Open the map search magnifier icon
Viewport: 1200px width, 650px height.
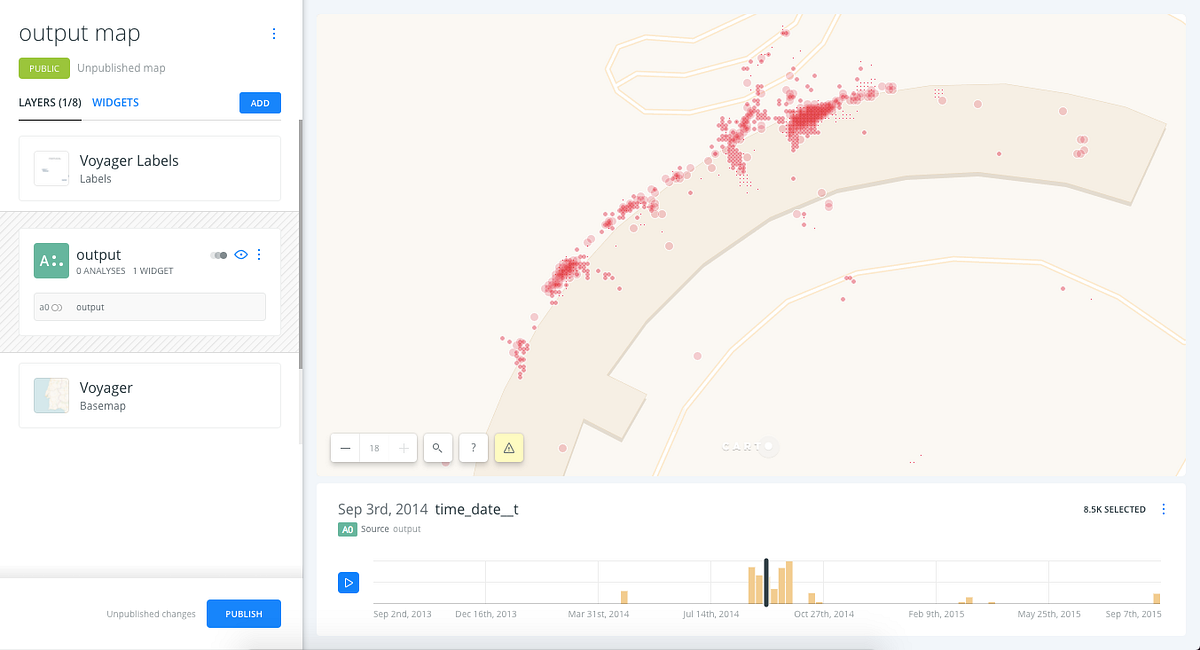[x=438, y=447]
